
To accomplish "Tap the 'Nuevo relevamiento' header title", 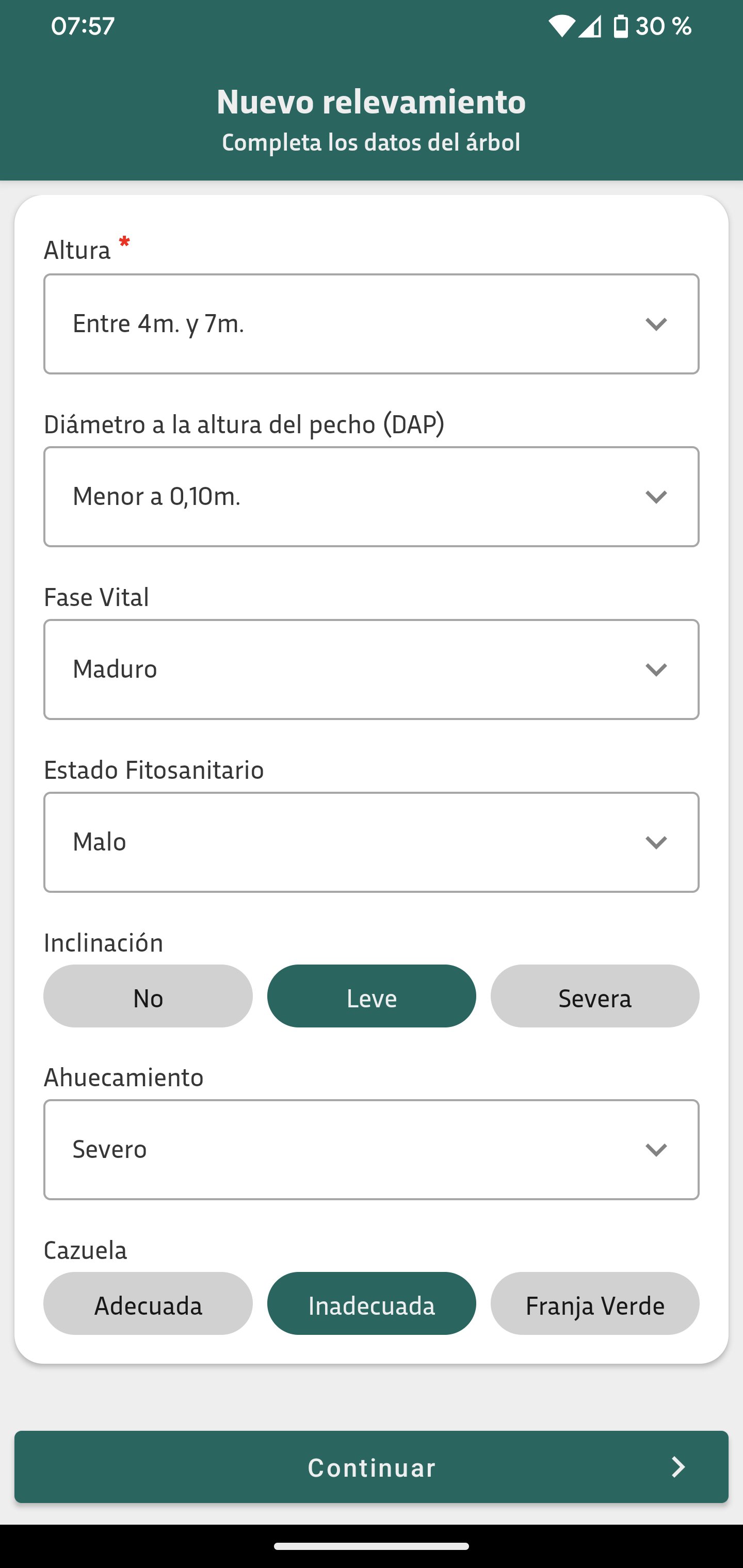I will [371, 102].
